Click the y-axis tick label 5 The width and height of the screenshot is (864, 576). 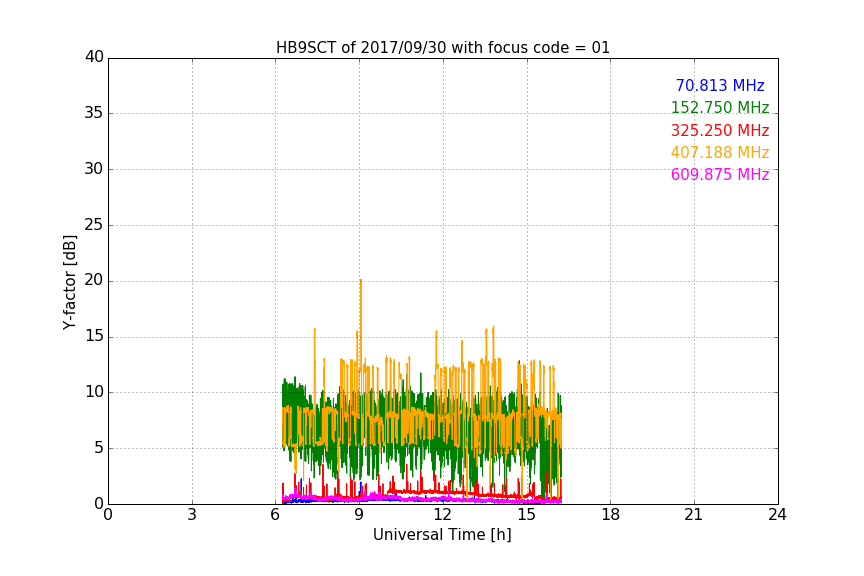(x=99, y=448)
